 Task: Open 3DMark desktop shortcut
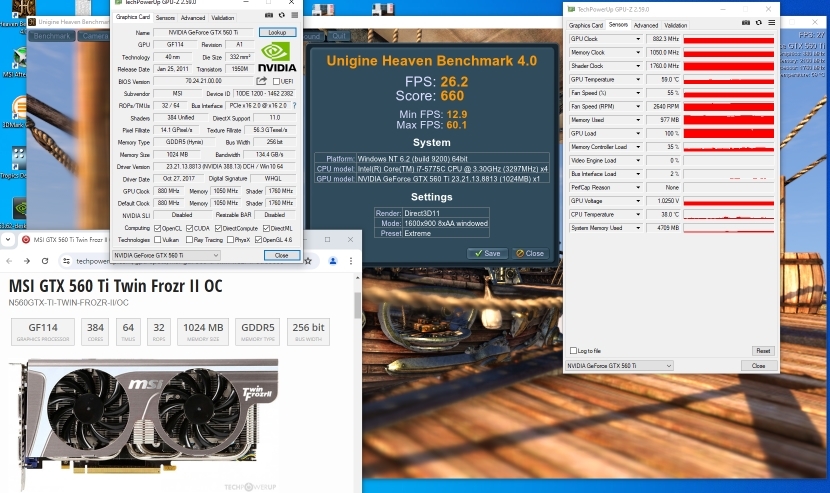point(17,112)
